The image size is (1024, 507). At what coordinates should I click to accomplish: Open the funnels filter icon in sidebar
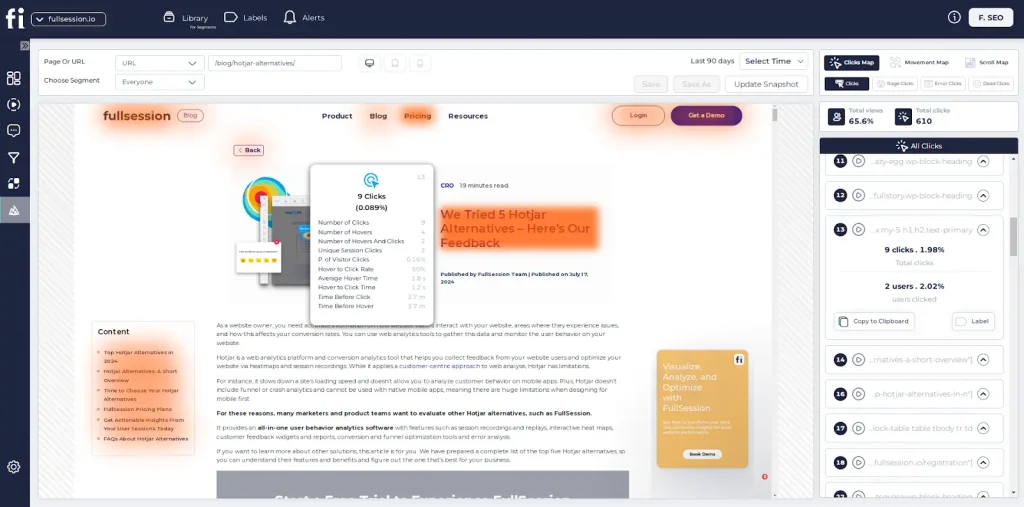[x=13, y=157]
